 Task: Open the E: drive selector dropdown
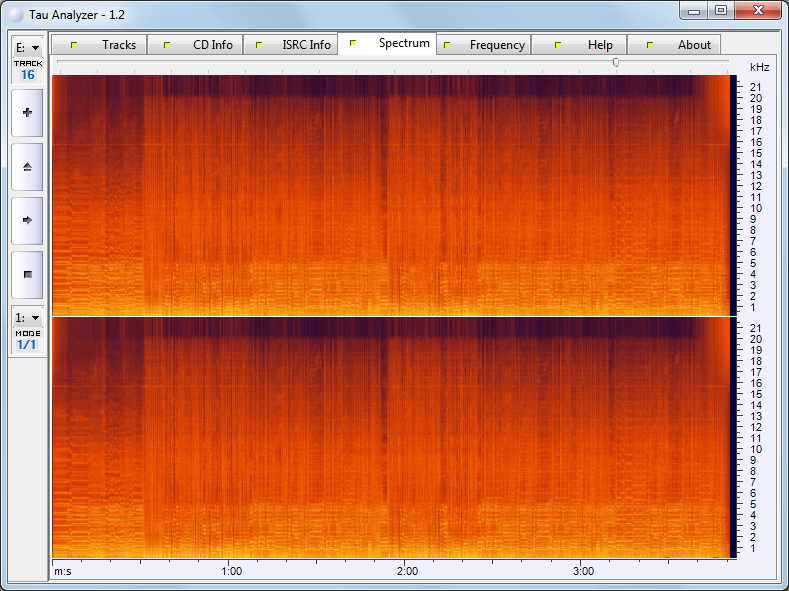pyautogui.click(x=27, y=47)
